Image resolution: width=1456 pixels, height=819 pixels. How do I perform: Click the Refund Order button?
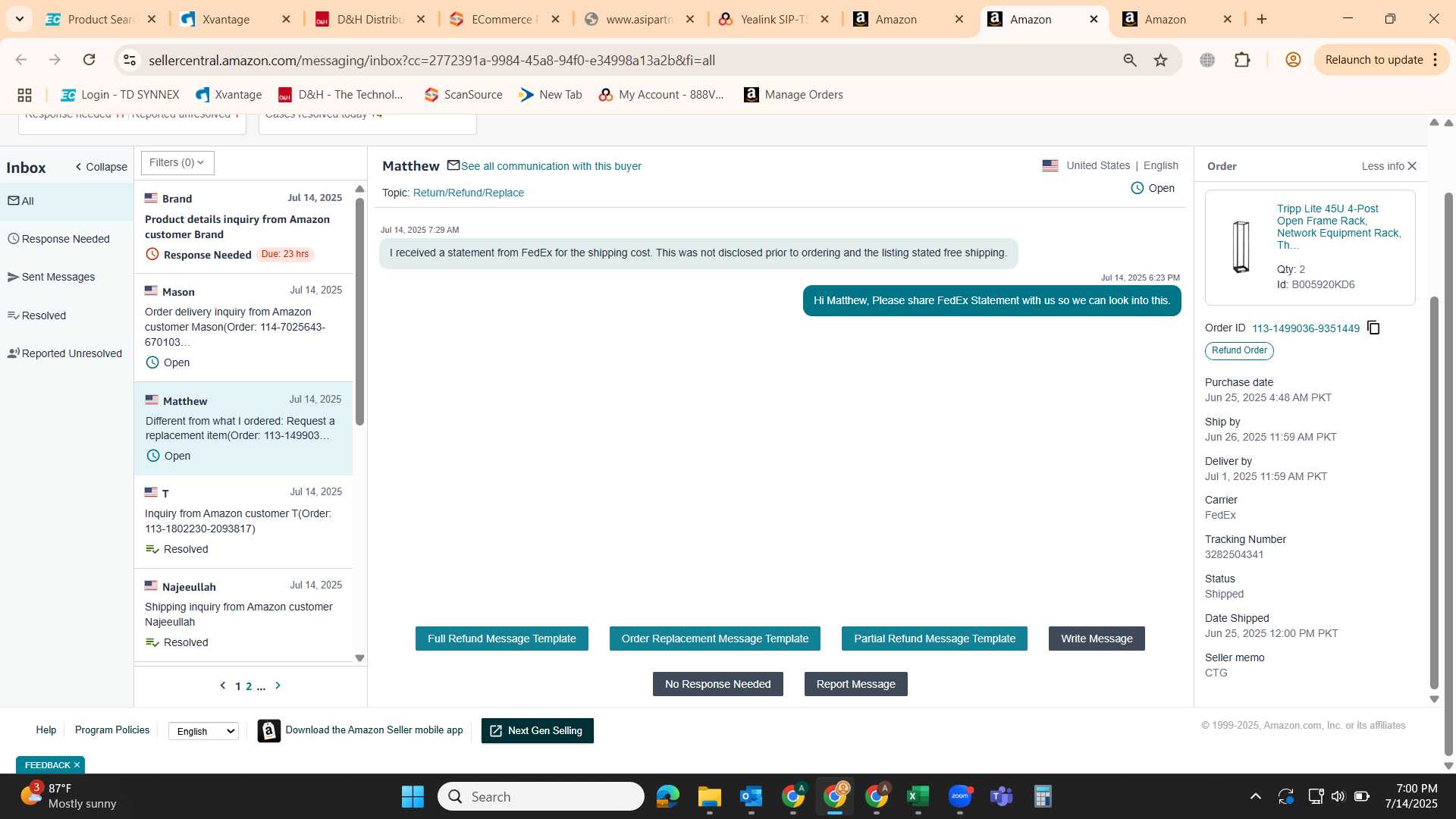click(x=1239, y=350)
